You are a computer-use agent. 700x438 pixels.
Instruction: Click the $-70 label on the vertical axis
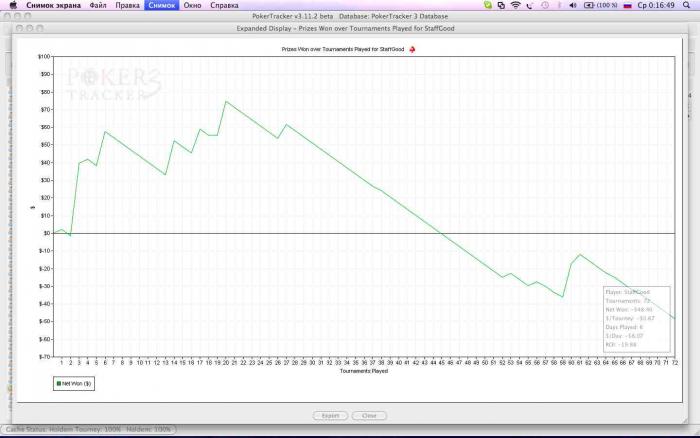45,357
